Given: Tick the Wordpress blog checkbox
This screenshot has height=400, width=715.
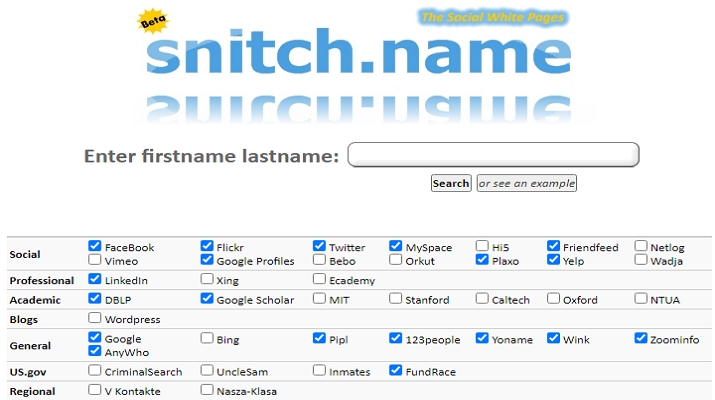Looking at the screenshot, I should [x=95, y=318].
